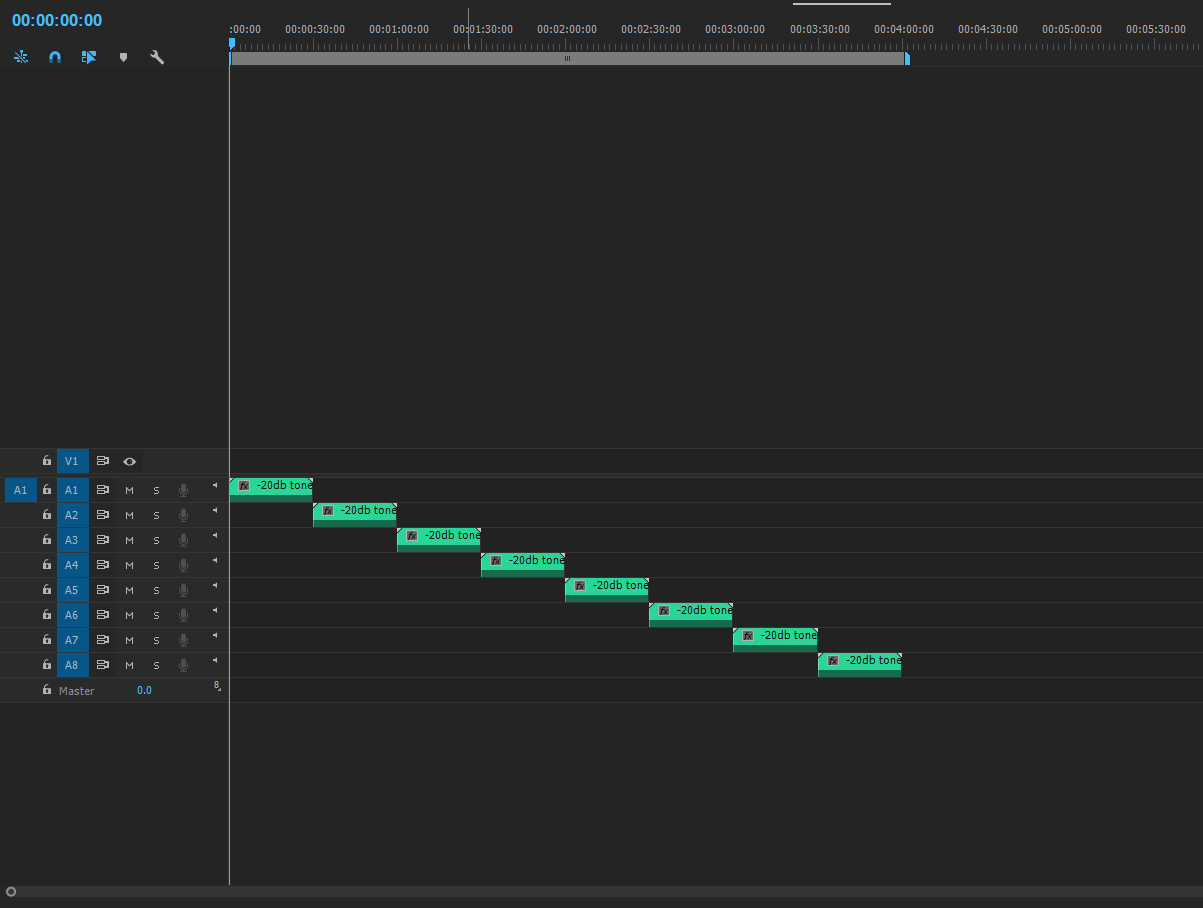This screenshot has height=908, width=1203.
Task: Select -20db tone clip on A1
Action: tap(271, 490)
